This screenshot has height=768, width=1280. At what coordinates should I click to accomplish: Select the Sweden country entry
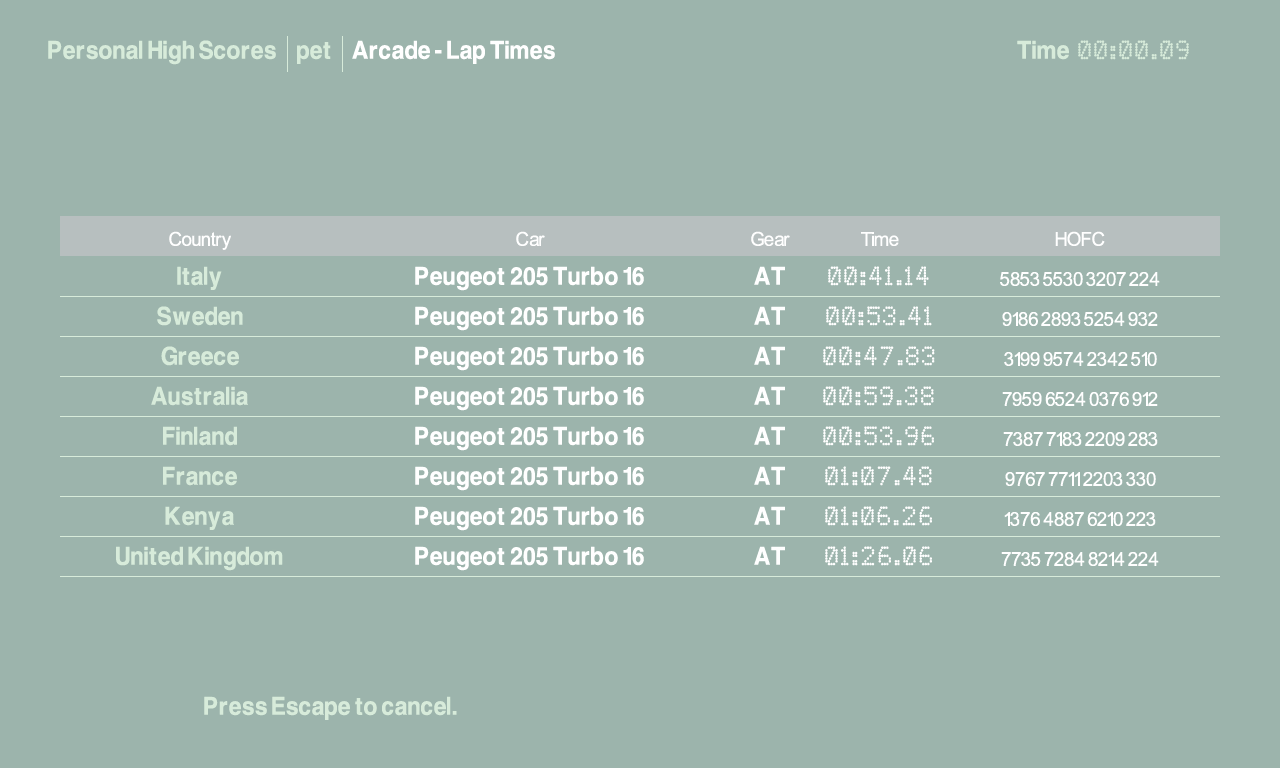pyautogui.click(x=199, y=317)
